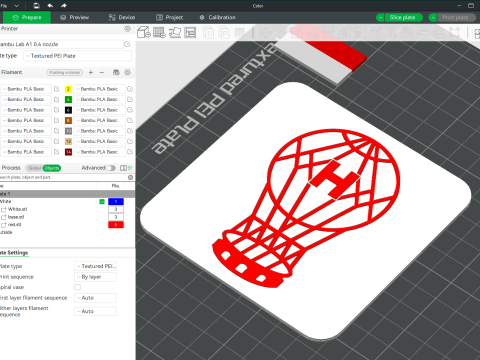
Task: Switch to the Project tab
Action: (x=170, y=17)
